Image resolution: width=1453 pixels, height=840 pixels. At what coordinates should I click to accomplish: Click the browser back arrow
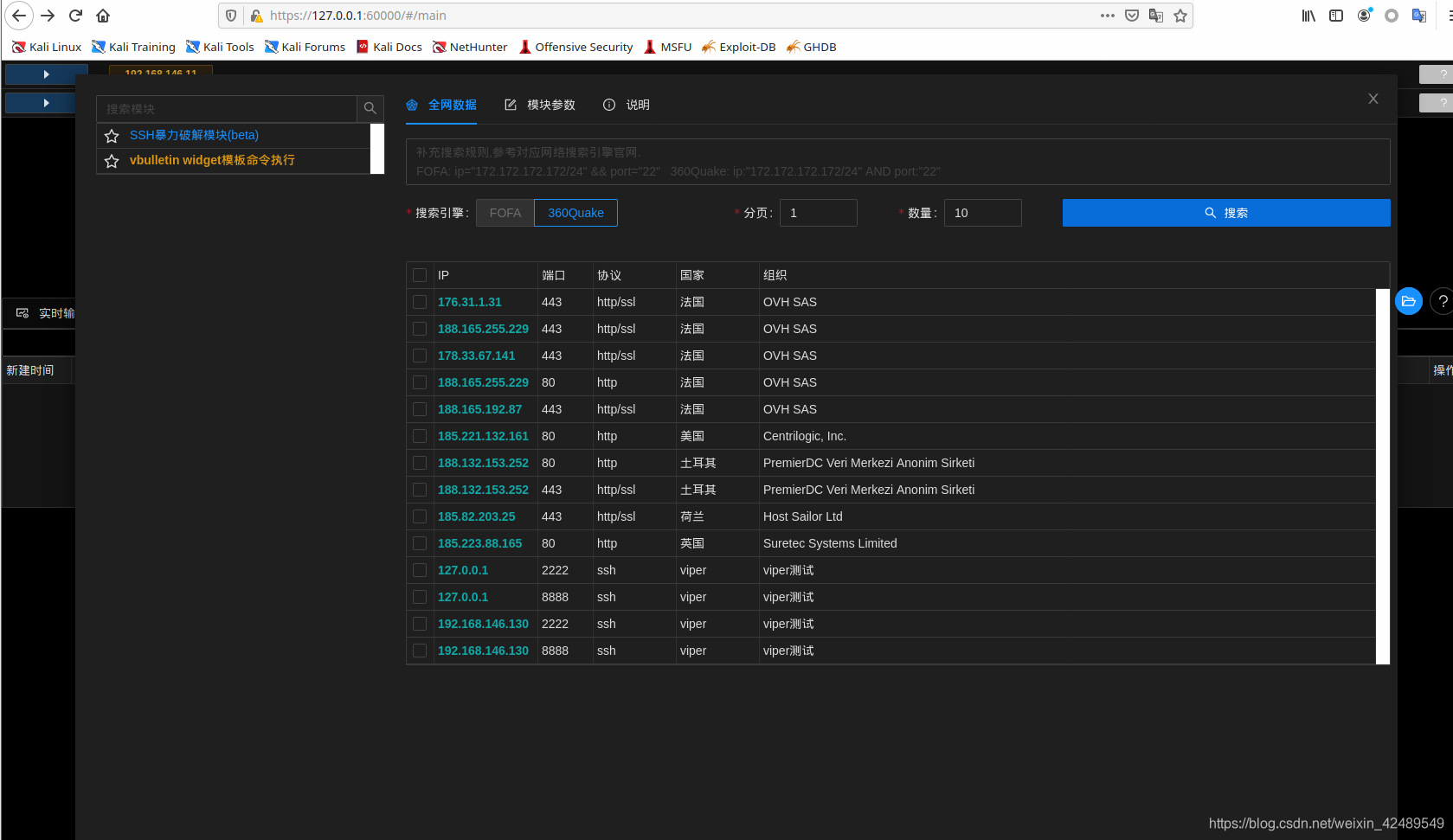19,16
